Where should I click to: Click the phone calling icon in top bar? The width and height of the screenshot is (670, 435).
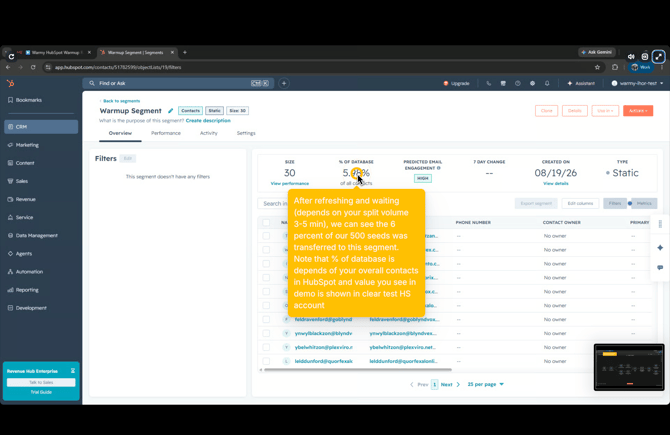point(488,83)
